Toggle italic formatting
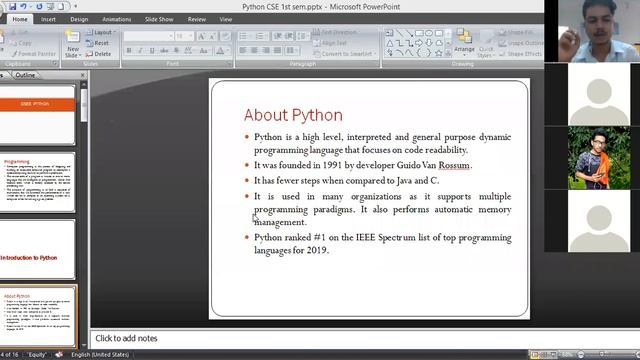Screen dimensions: 640x360 point(140,51)
